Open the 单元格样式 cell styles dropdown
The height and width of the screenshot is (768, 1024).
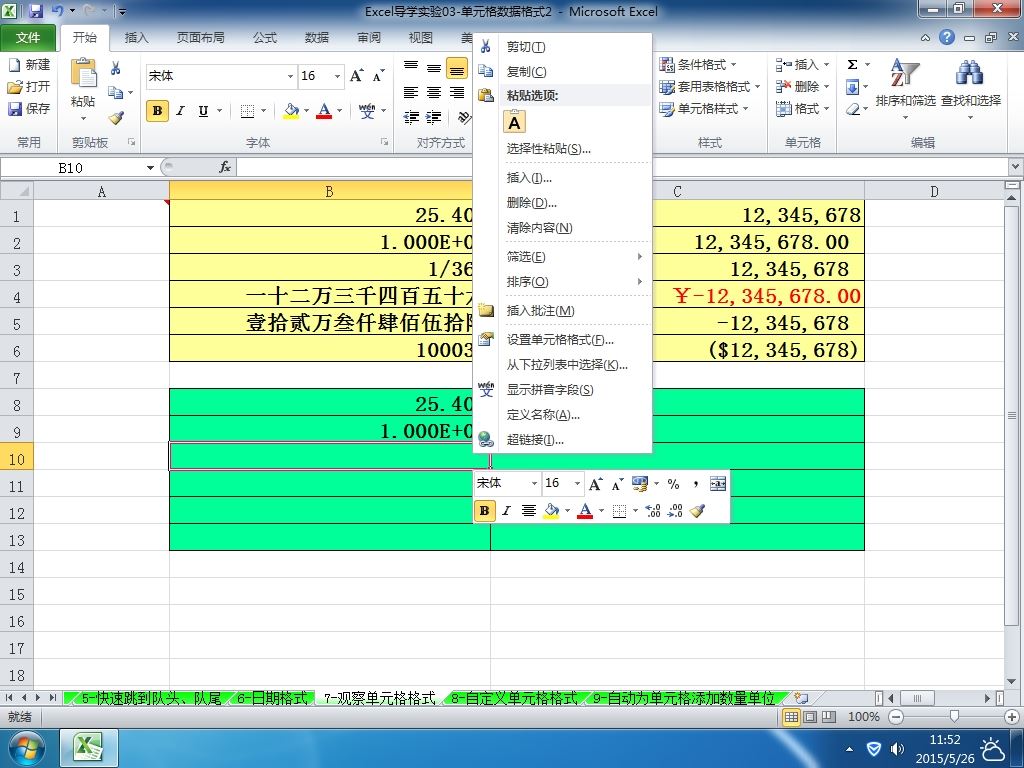[704, 108]
